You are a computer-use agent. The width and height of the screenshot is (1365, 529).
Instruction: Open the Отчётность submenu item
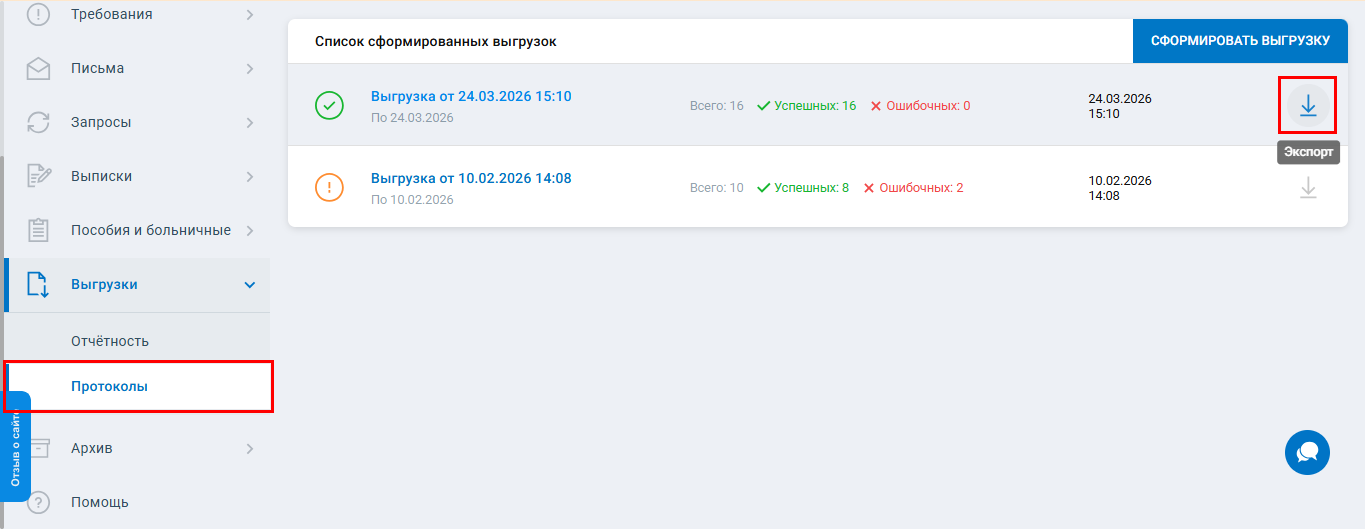click(x=110, y=341)
